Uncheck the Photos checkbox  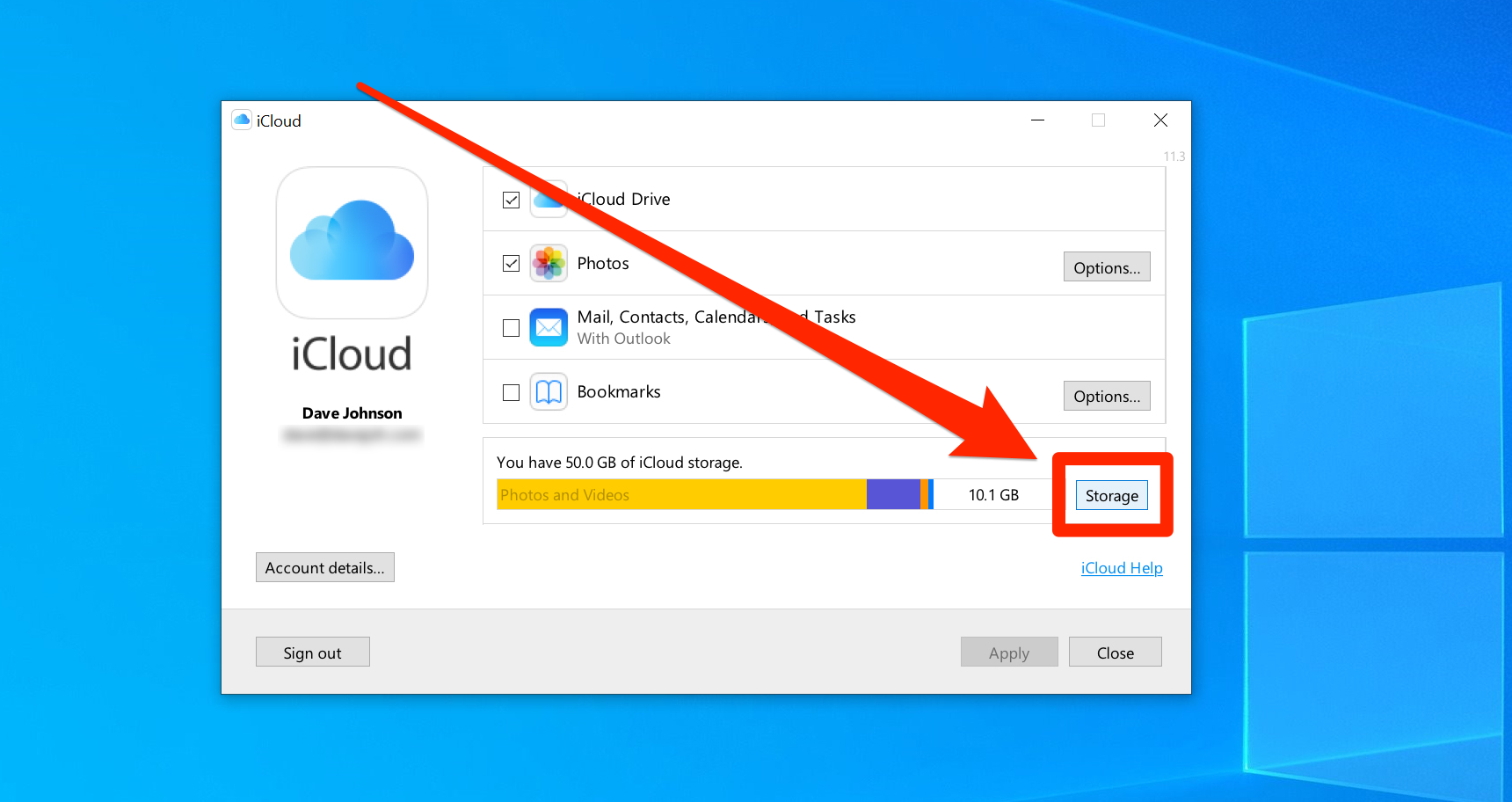pos(511,263)
